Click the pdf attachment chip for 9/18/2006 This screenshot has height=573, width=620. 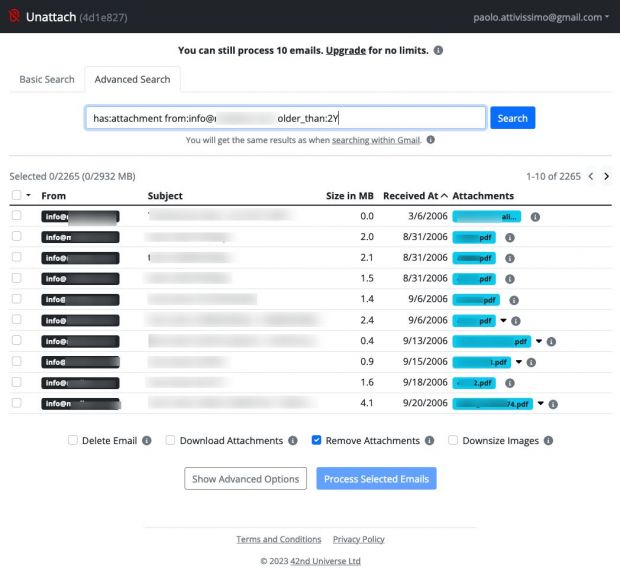(474, 383)
